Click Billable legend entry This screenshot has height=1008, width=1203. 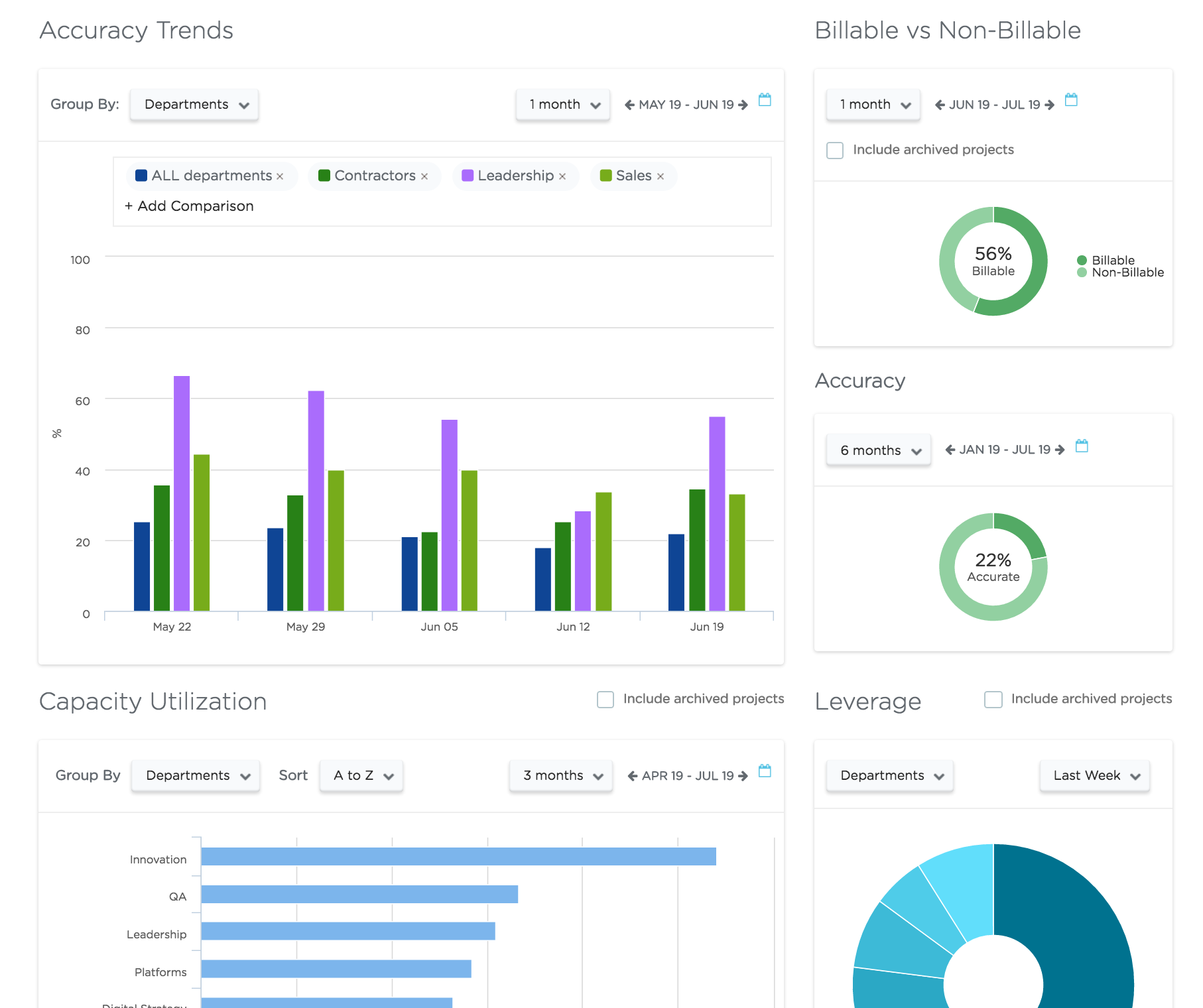(1106, 261)
